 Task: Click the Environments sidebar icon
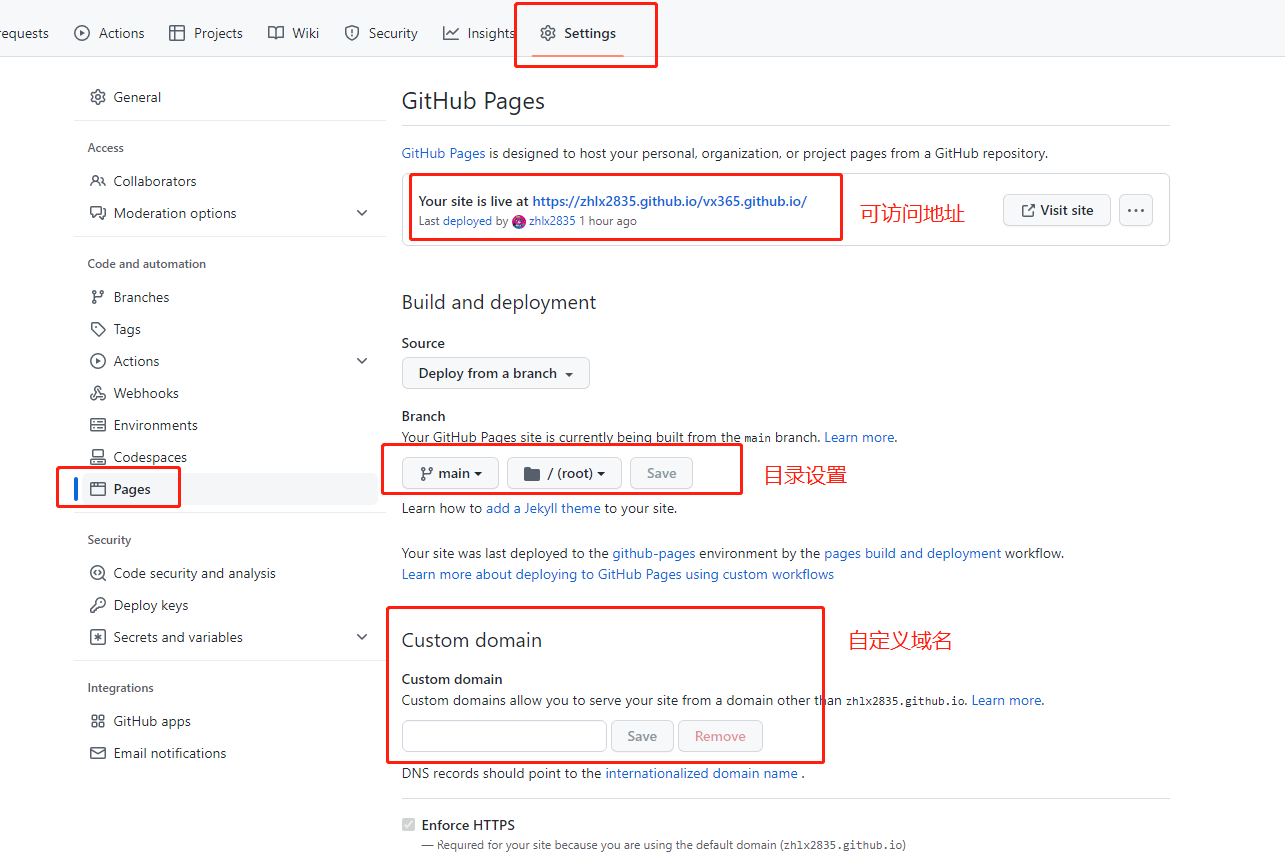click(97, 424)
